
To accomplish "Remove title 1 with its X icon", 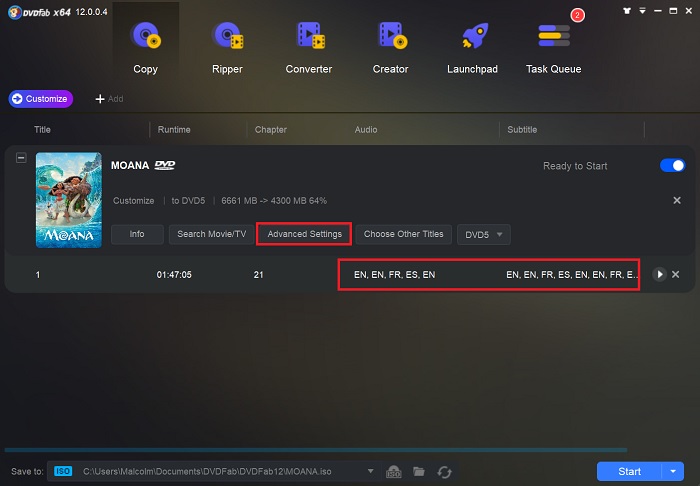I will 675,274.
